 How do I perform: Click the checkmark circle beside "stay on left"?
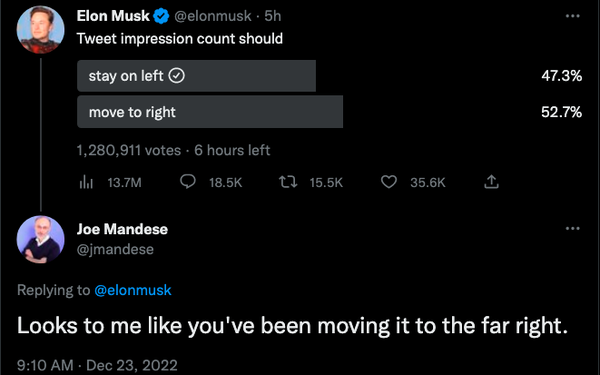tap(177, 76)
